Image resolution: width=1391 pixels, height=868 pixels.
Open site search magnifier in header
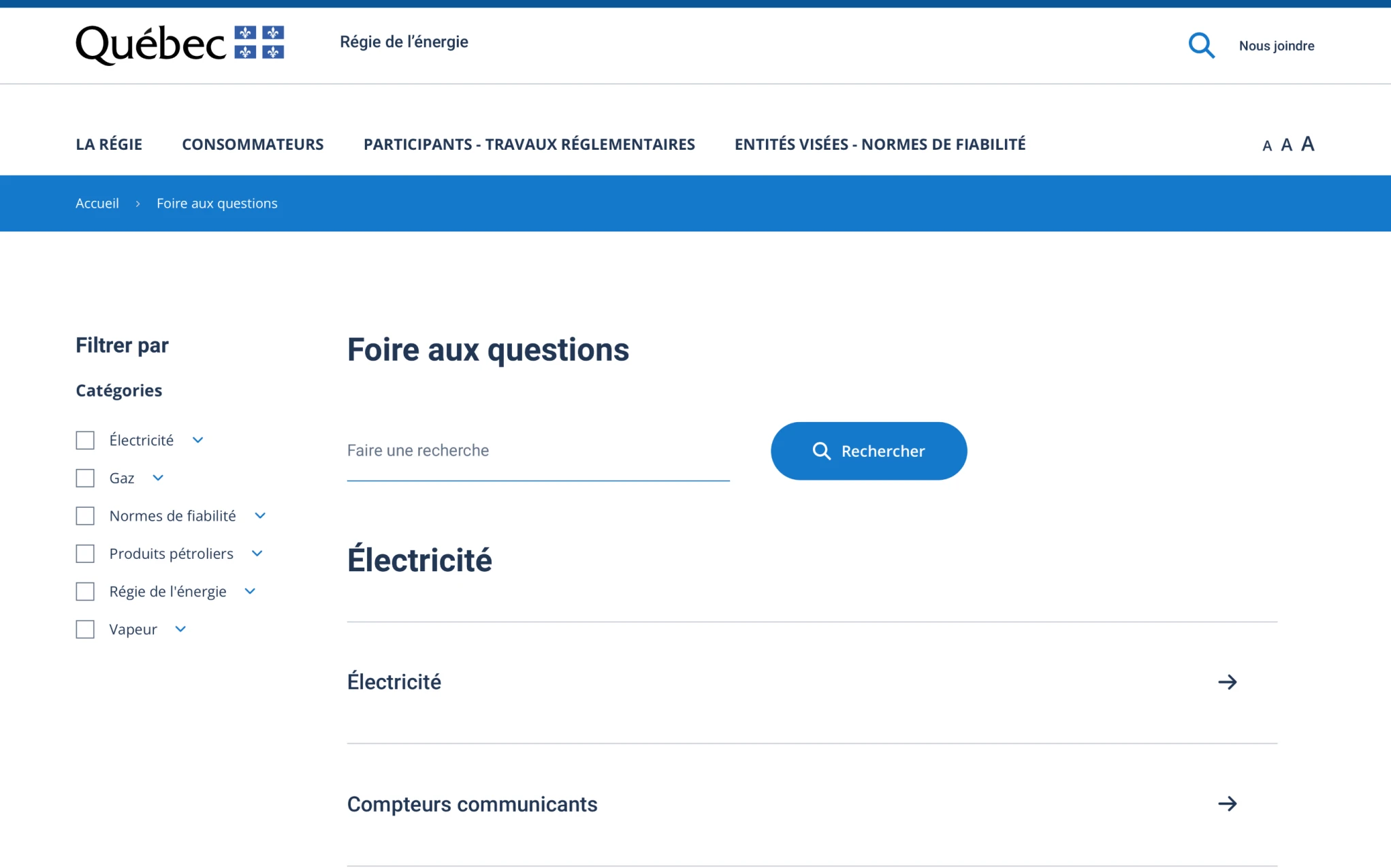click(1201, 46)
